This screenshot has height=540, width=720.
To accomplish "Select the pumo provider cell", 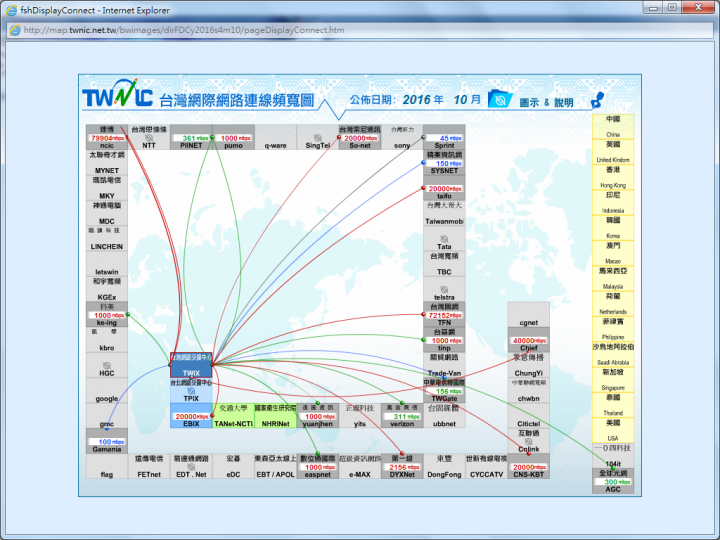I will click(x=233, y=137).
